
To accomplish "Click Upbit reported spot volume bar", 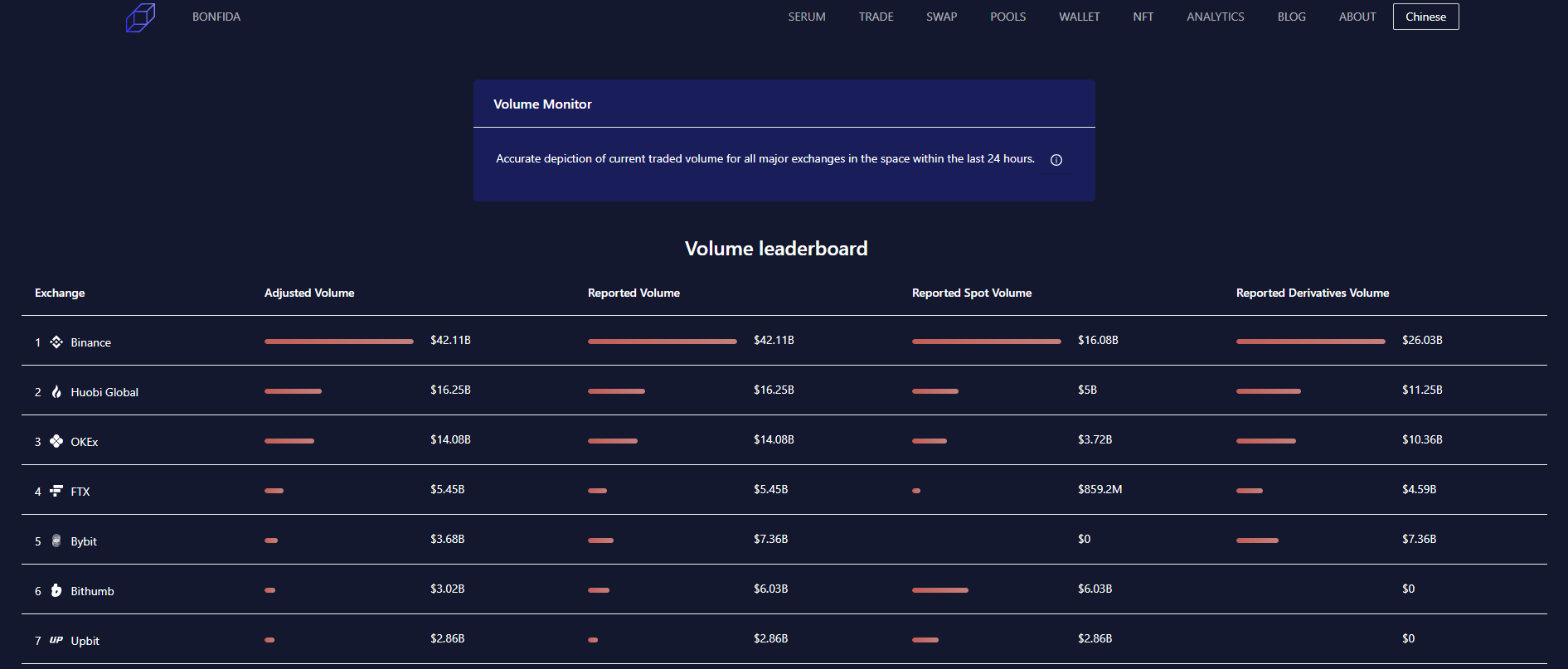I will [x=925, y=640].
